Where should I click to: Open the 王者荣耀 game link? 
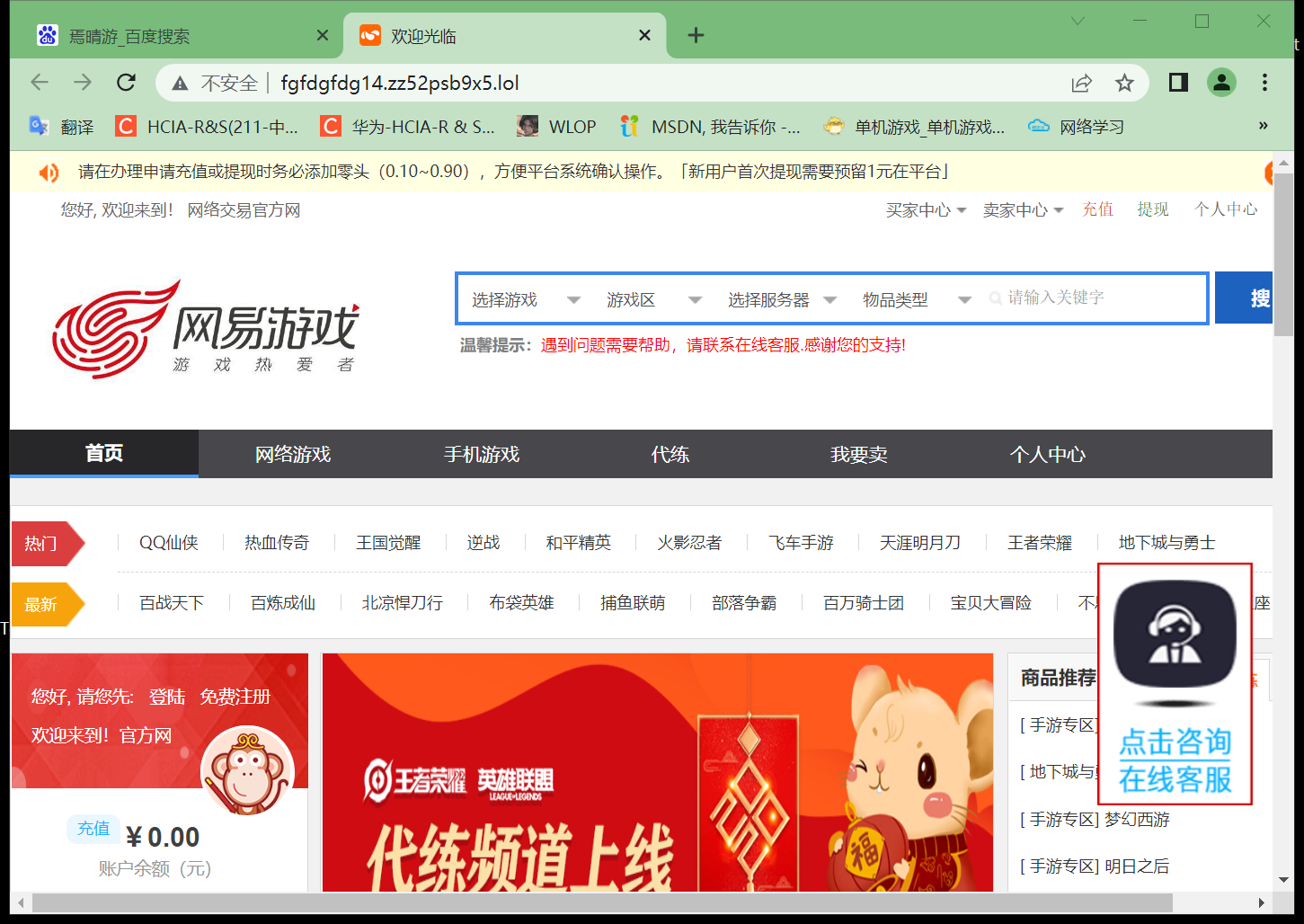pos(1040,542)
